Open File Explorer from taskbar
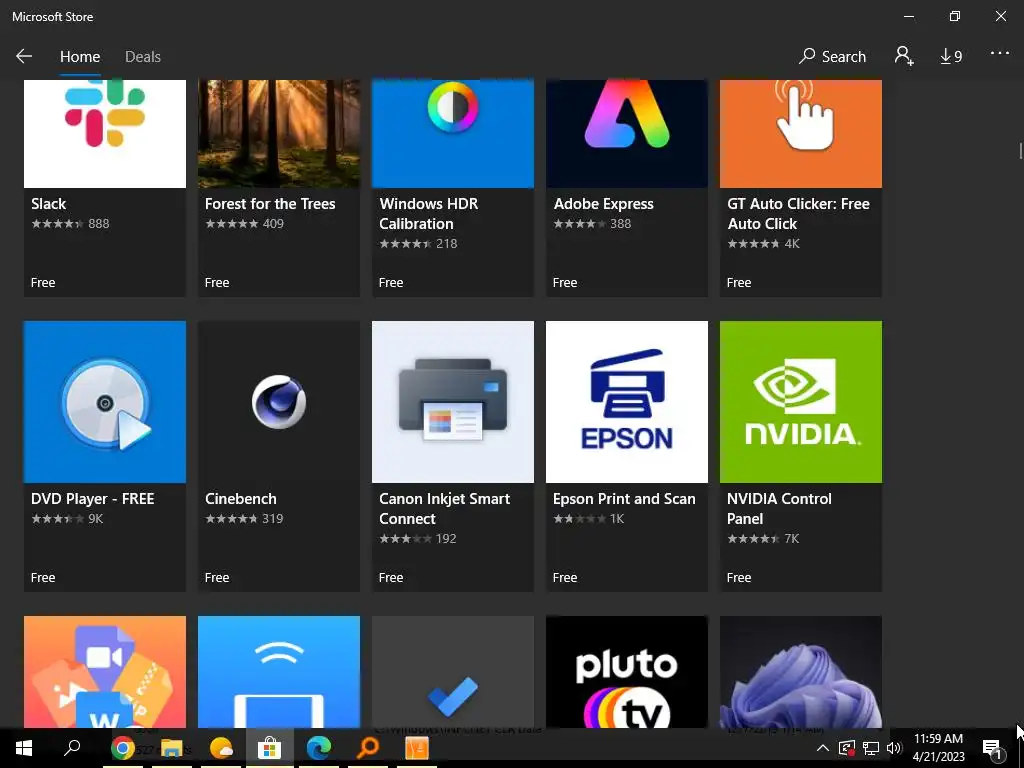 click(172, 748)
